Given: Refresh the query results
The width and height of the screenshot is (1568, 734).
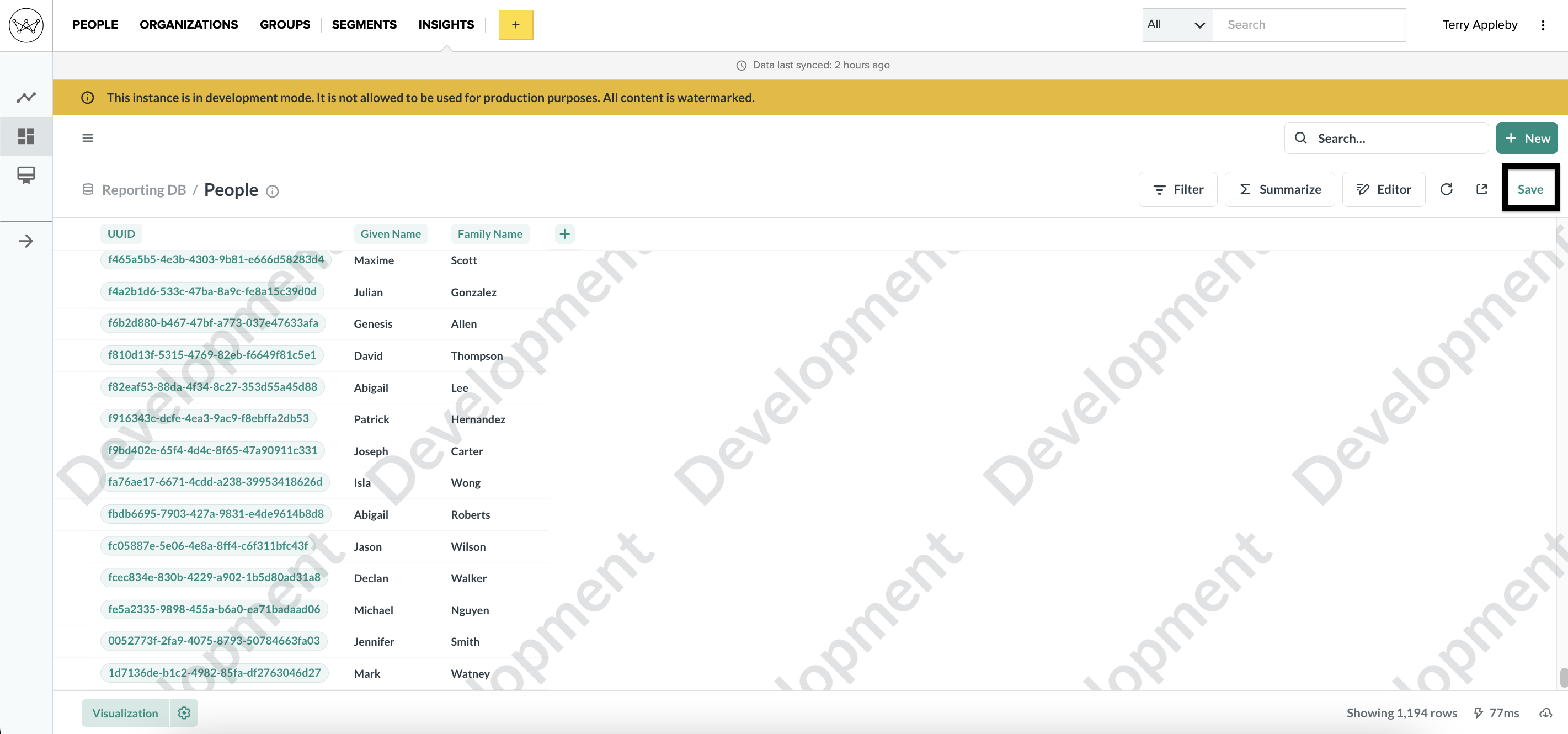Looking at the screenshot, I should point(1446,189).
